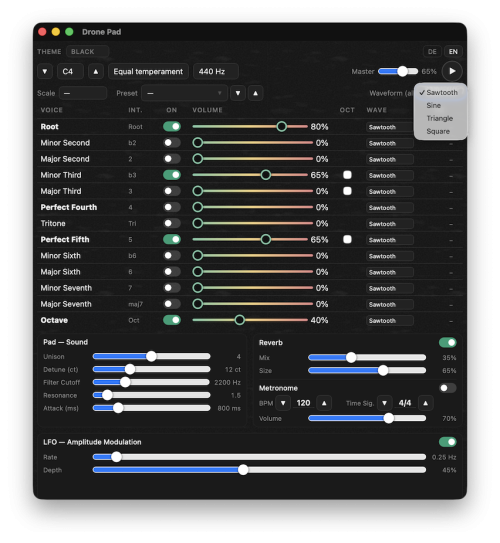Click the C4 note field
The width and height of the screenshot is (500, 543).
70,72
